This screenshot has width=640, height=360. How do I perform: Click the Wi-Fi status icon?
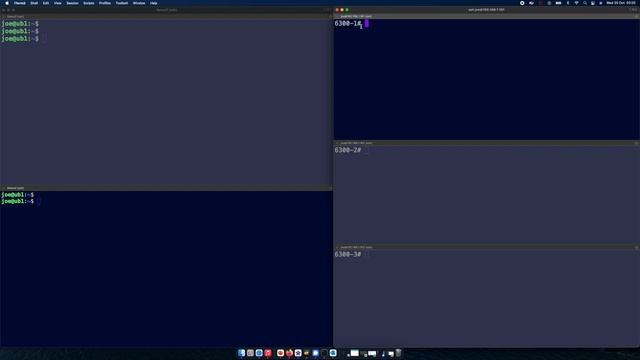pos(576,3)
